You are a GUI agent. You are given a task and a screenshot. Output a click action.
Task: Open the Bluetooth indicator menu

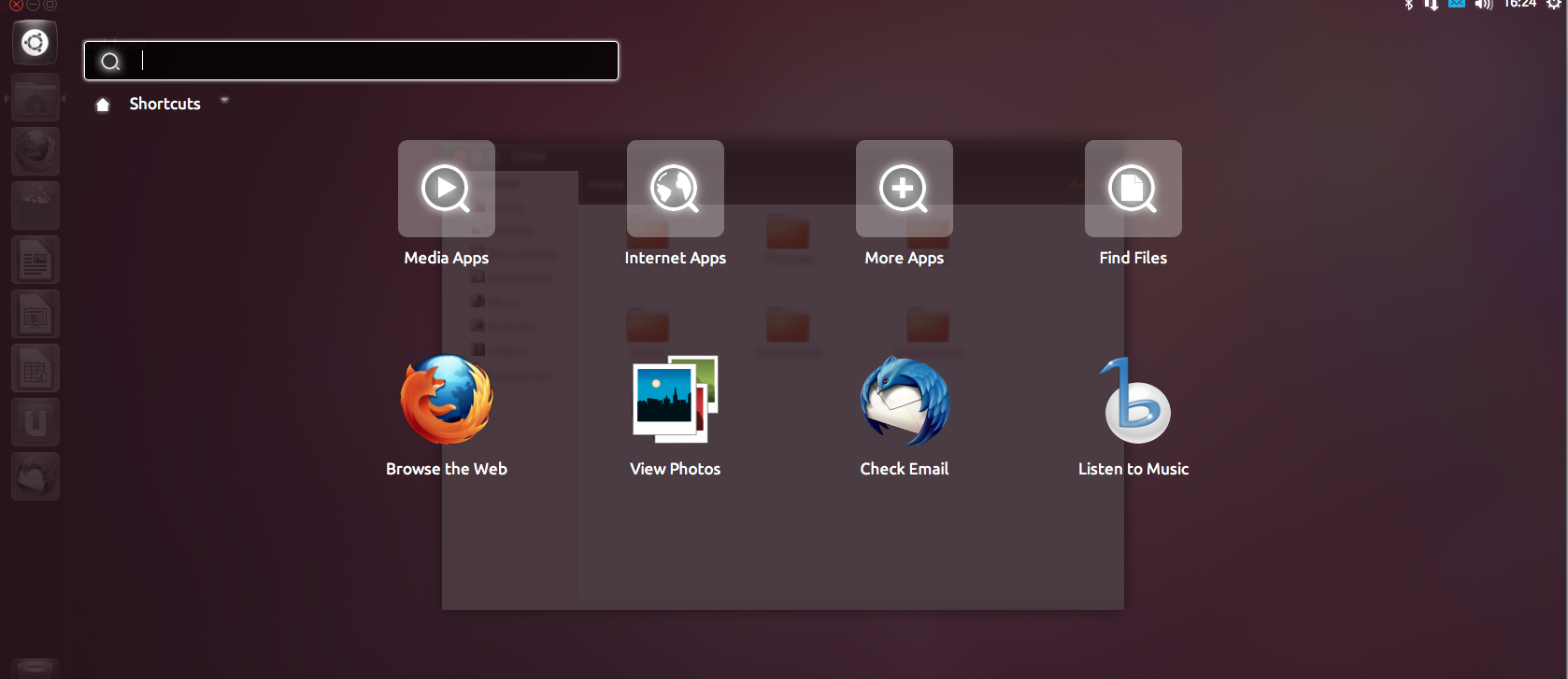[1409, 5]
